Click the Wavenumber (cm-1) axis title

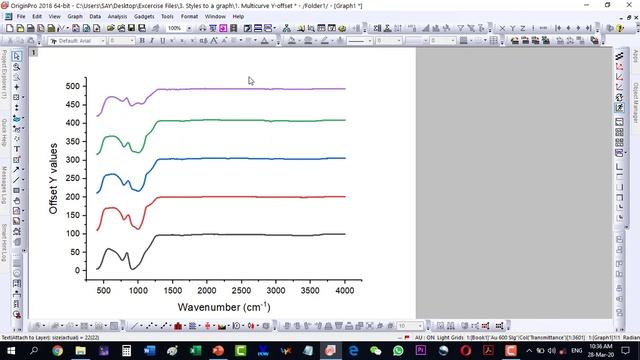[224, 307]
